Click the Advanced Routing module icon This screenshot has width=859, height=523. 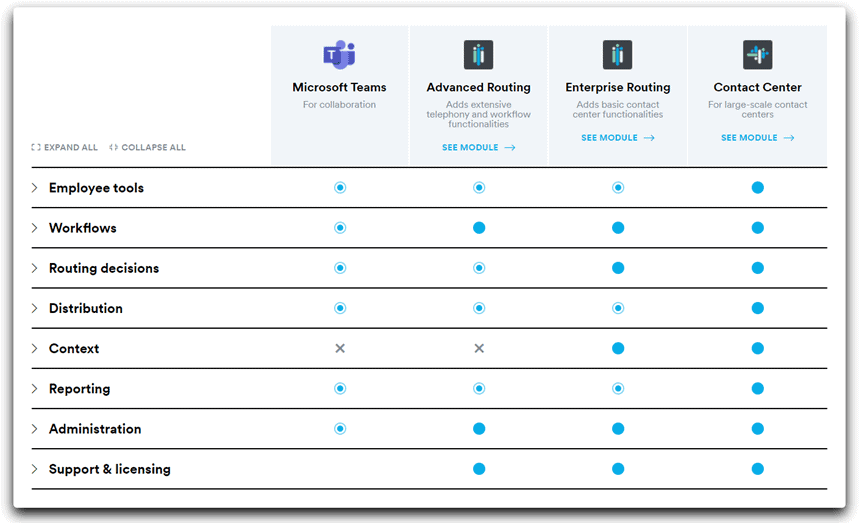tap(478, 55)
